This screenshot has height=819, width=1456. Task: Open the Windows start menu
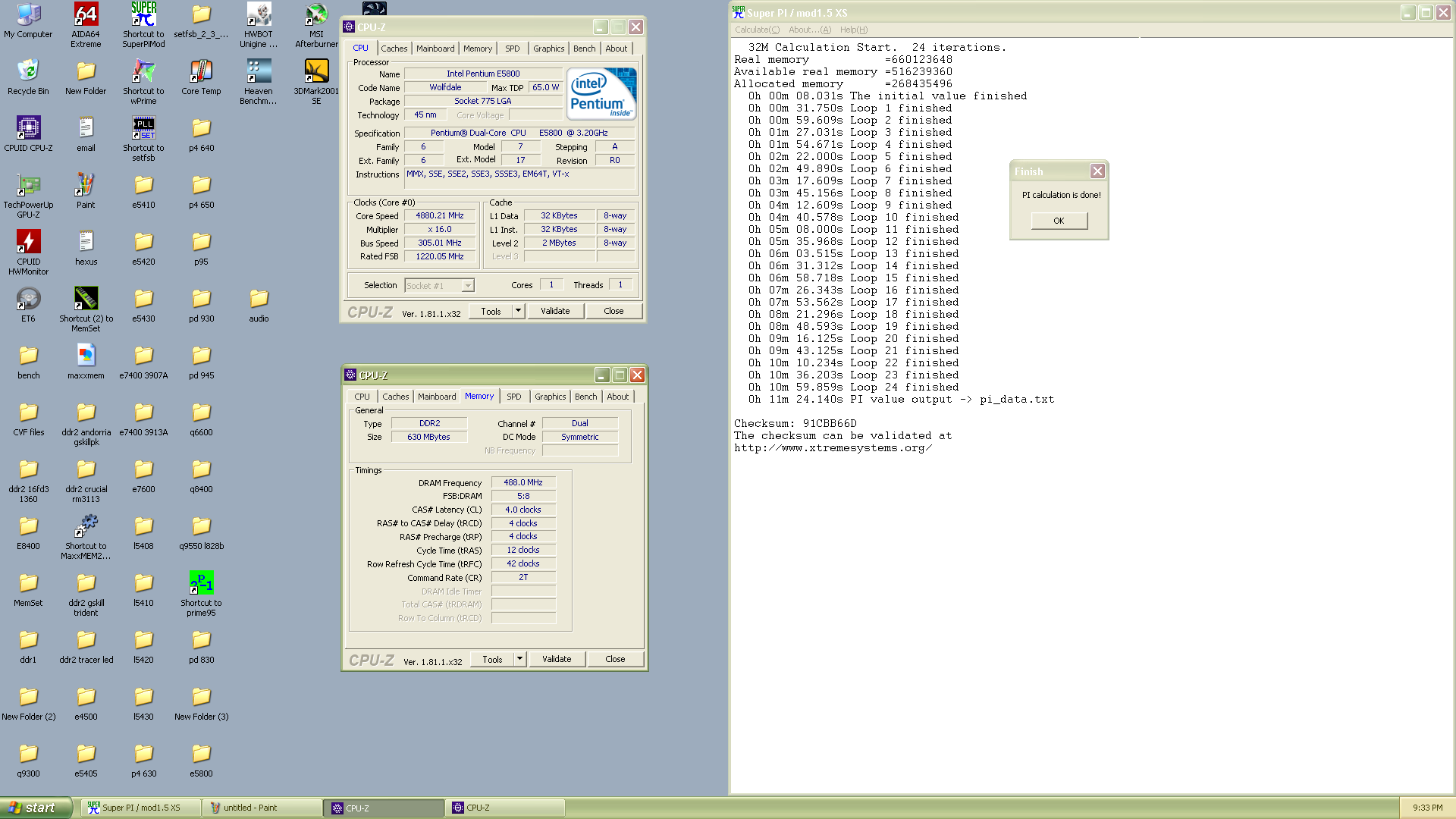pyautogui.click(x=36, y=808)
